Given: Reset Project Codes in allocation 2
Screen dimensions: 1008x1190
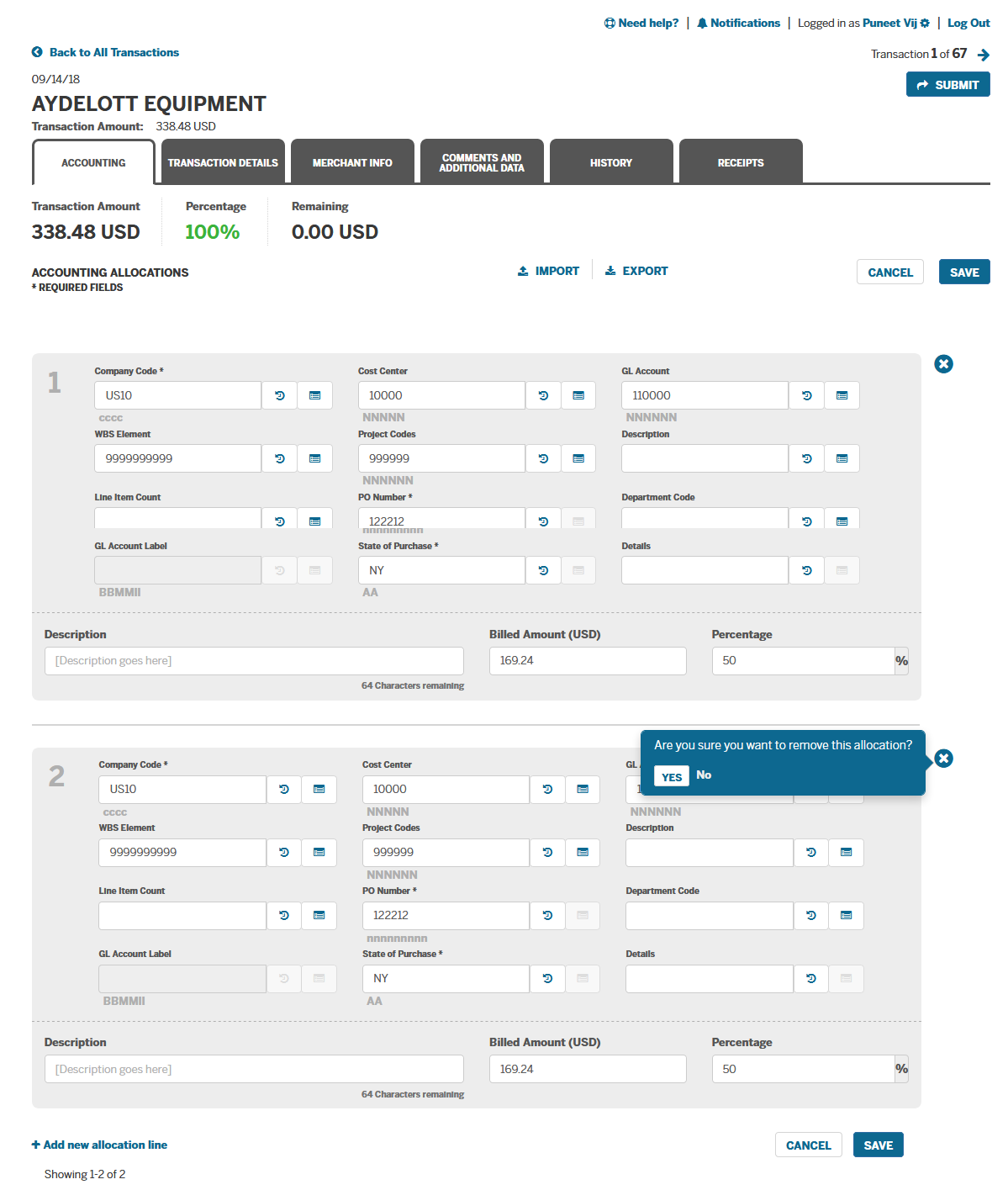Looking at the screenshot, I should tap(548, 852).
